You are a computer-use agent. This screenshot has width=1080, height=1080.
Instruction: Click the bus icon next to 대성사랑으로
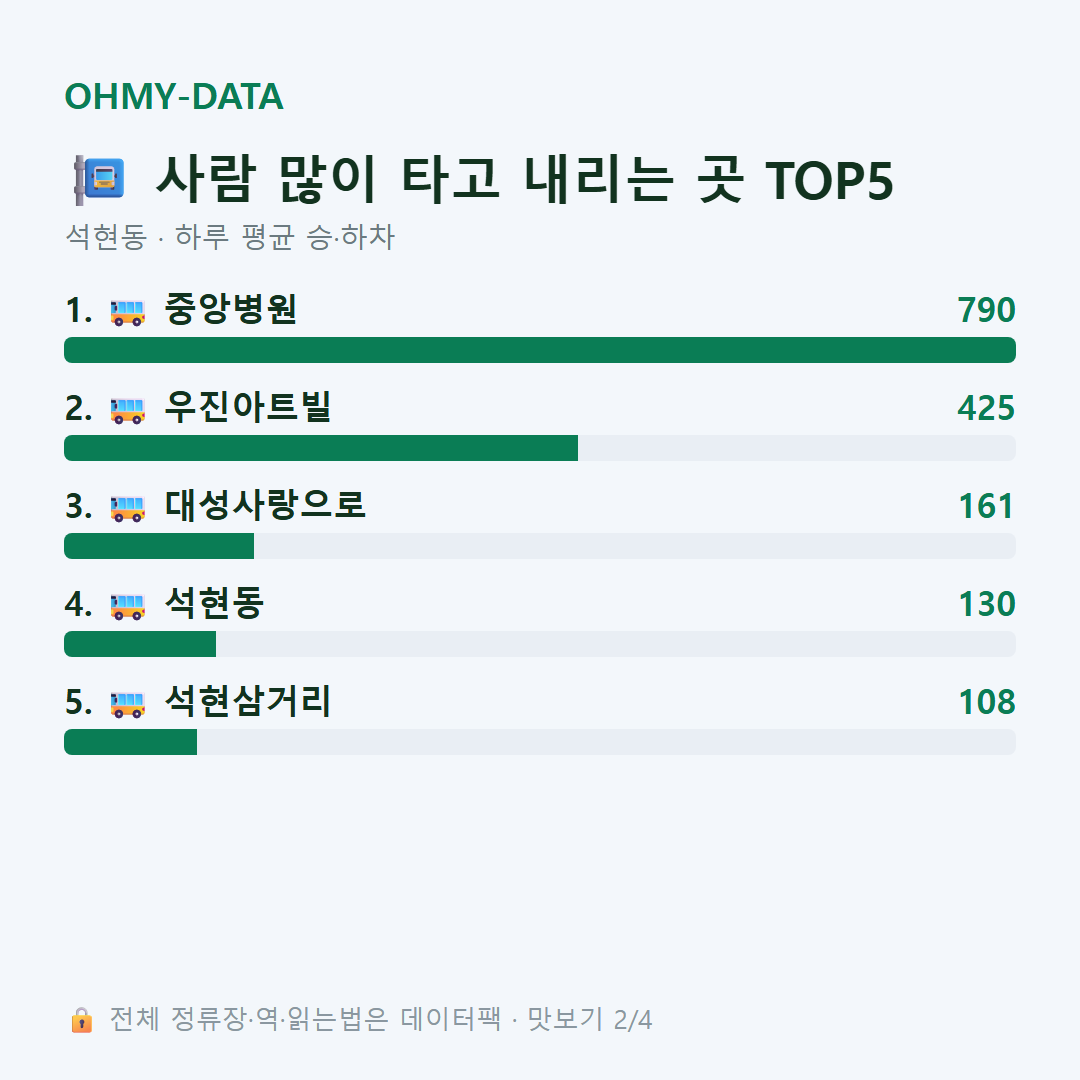coord(128,508)
